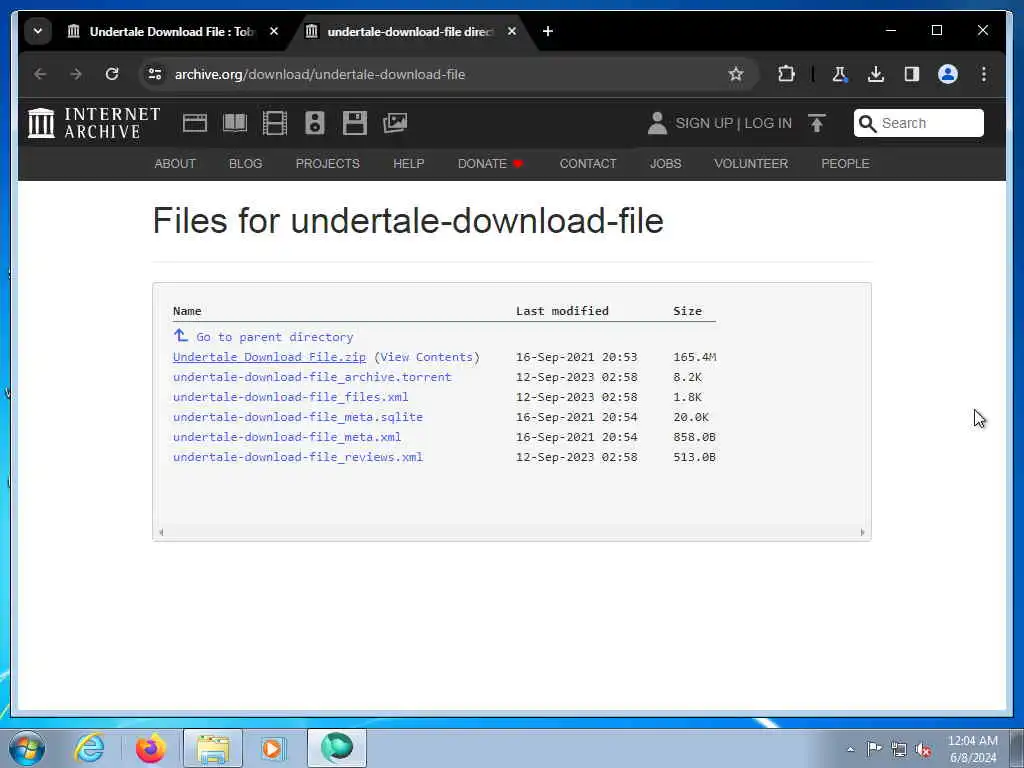Open a new browser tab

(x=548, y=31)
